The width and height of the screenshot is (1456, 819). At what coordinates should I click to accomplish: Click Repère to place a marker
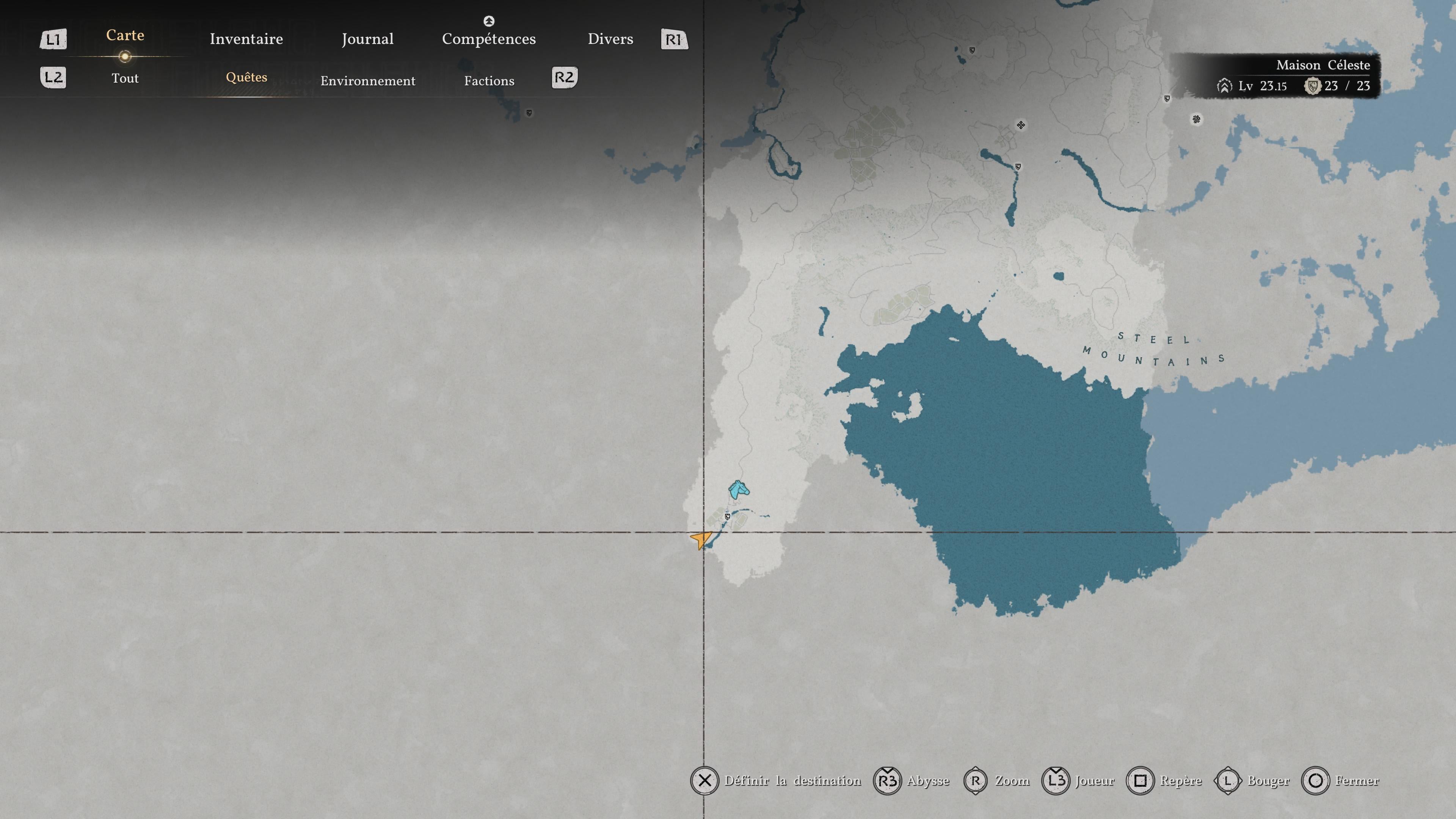[1181, 781]
